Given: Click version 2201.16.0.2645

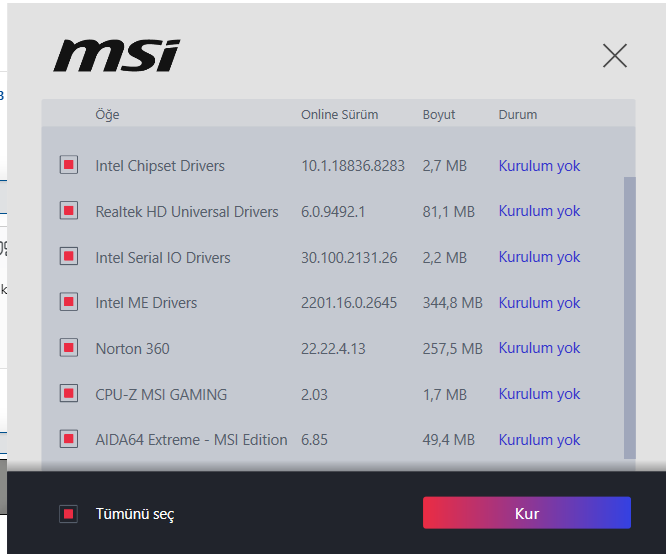Looking at the screenshot, I should coord(349,303).
